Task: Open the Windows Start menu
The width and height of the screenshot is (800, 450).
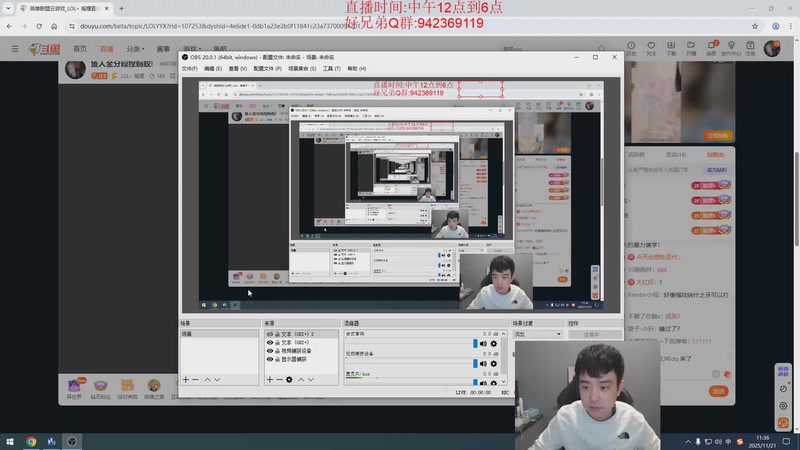Action: pos(10,442)
